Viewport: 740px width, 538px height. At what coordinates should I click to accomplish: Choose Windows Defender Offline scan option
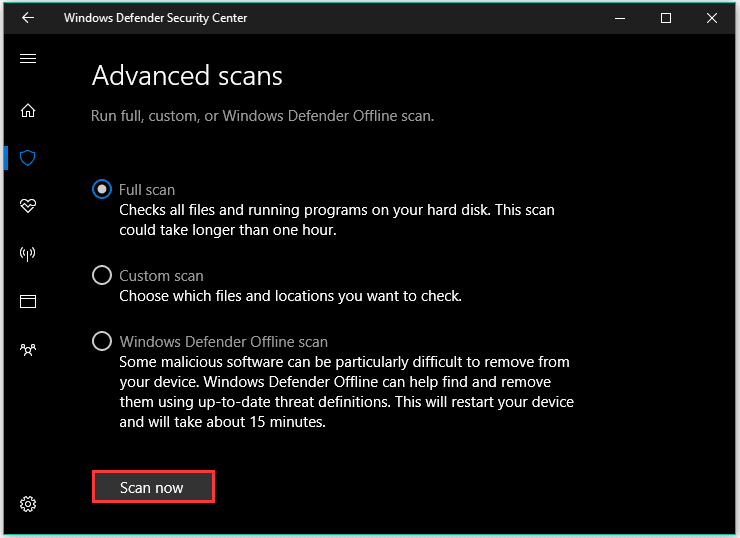[102, 341]
